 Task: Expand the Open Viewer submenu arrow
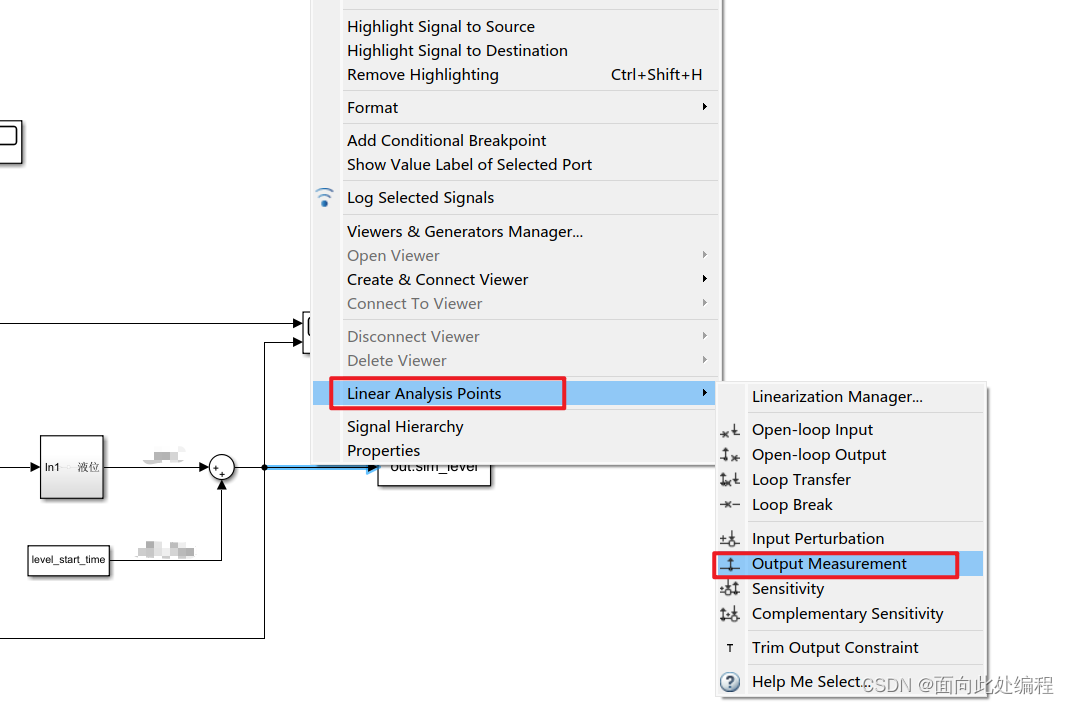coord(705,255)
